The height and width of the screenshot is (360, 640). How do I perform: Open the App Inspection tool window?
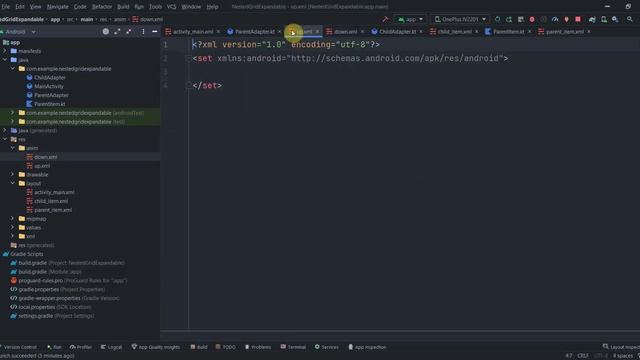367,347
